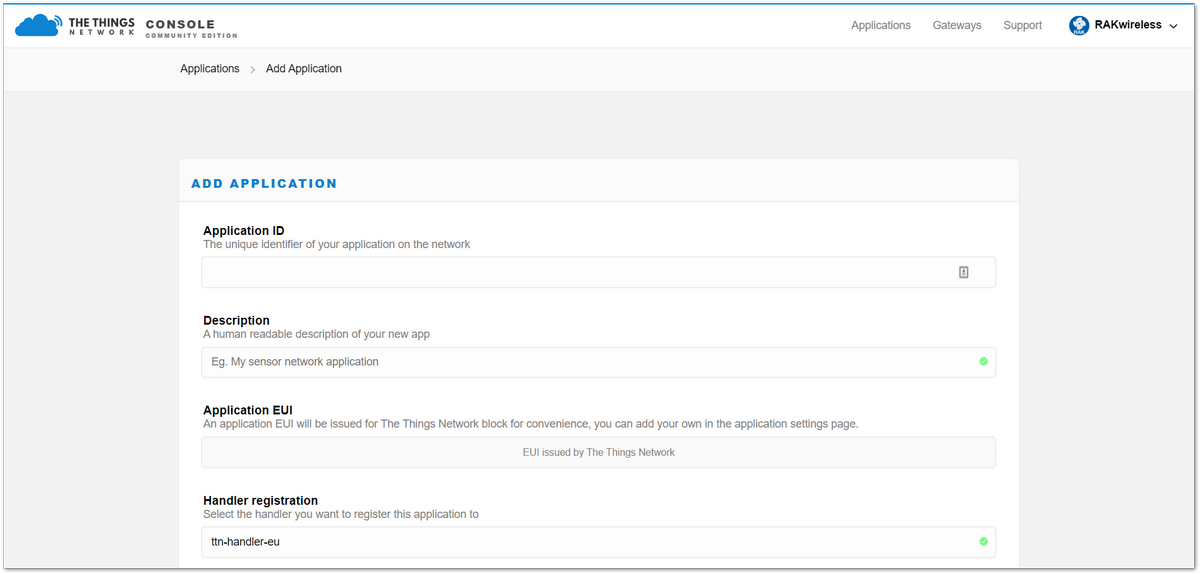Click the ADD APPLICATION panel heading
The image size is (1200, 574).
[264, 184]
